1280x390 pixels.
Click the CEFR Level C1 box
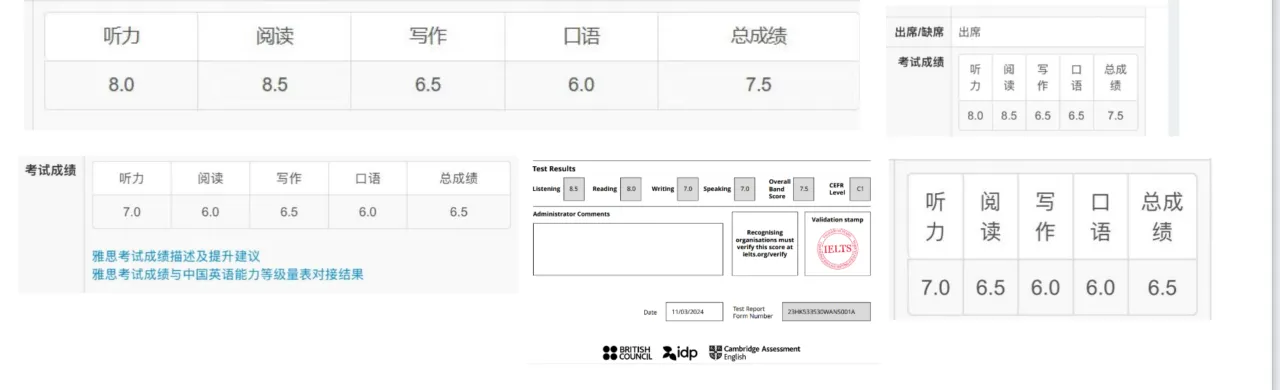pyautogui.click(x=860, y=188)
